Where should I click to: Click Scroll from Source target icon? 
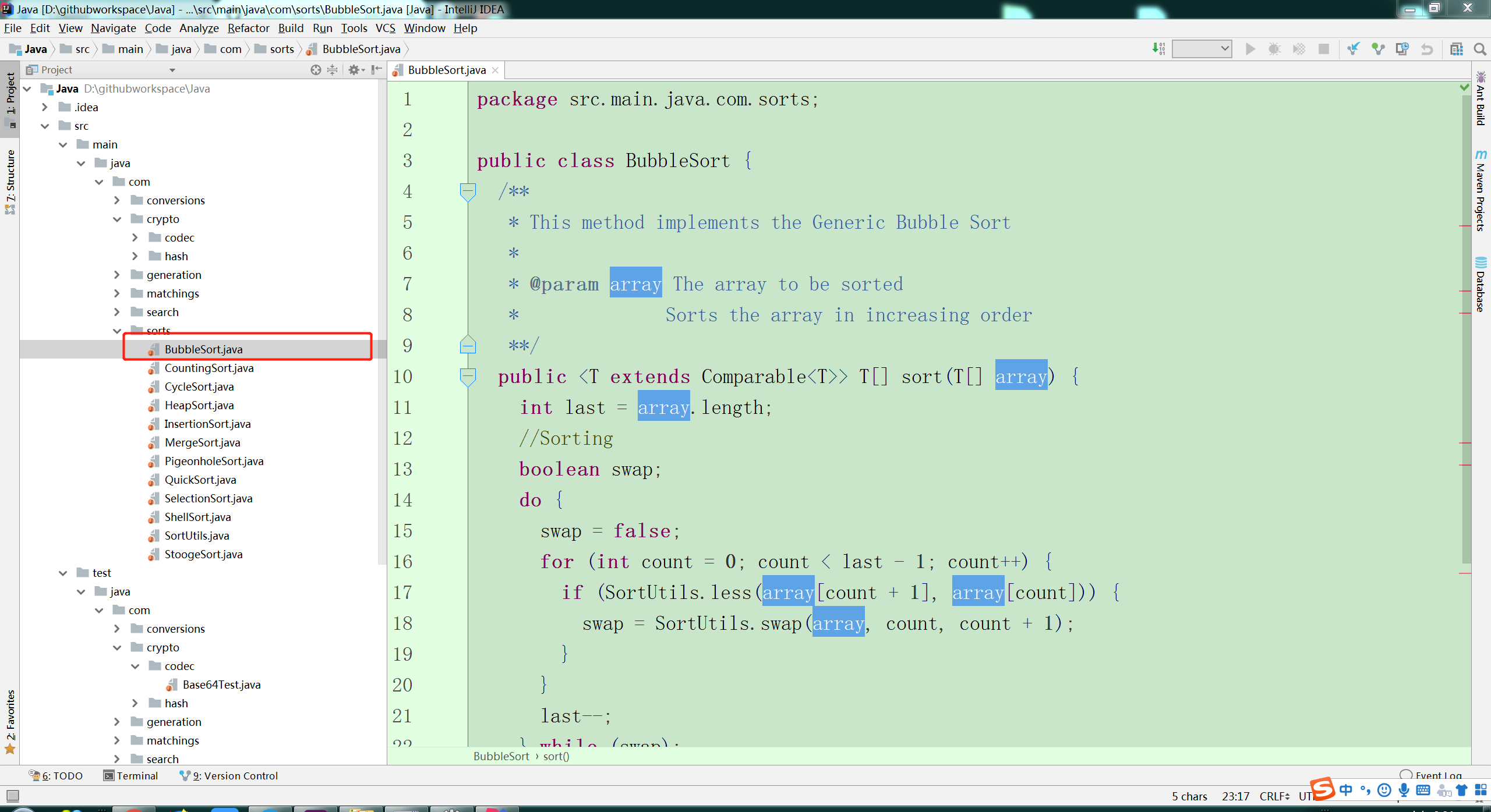pyautogui.click(x=315, y=70)
